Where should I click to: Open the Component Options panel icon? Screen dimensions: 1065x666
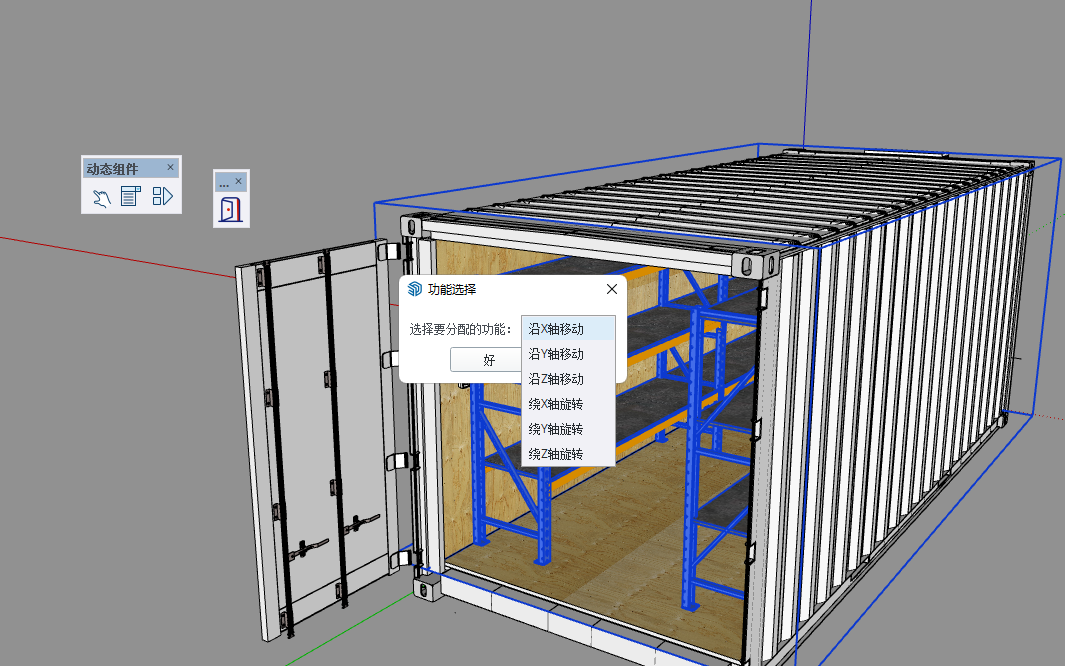[131, 197]
